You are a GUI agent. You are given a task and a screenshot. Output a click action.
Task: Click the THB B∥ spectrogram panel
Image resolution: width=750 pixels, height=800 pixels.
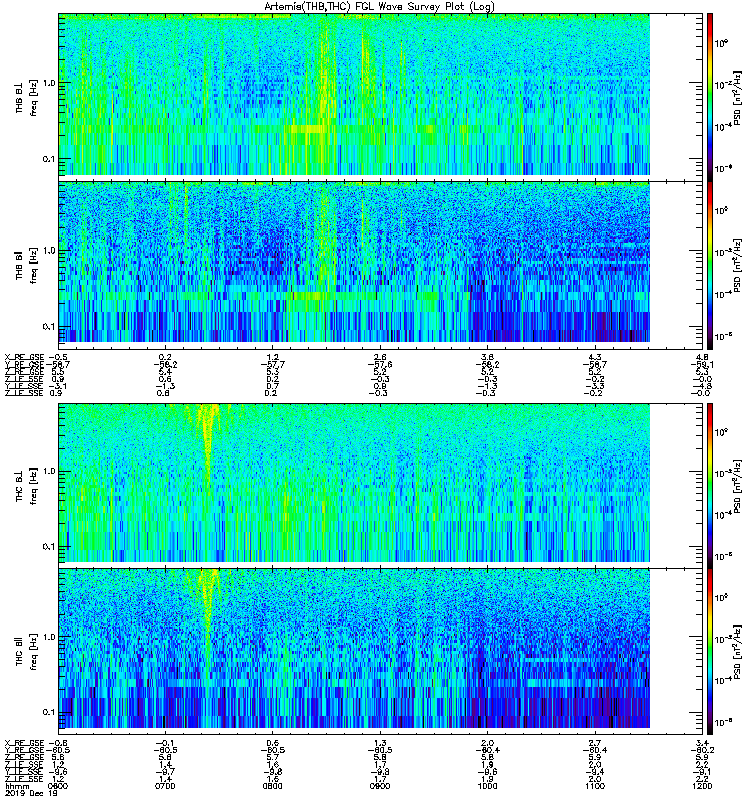381,265
